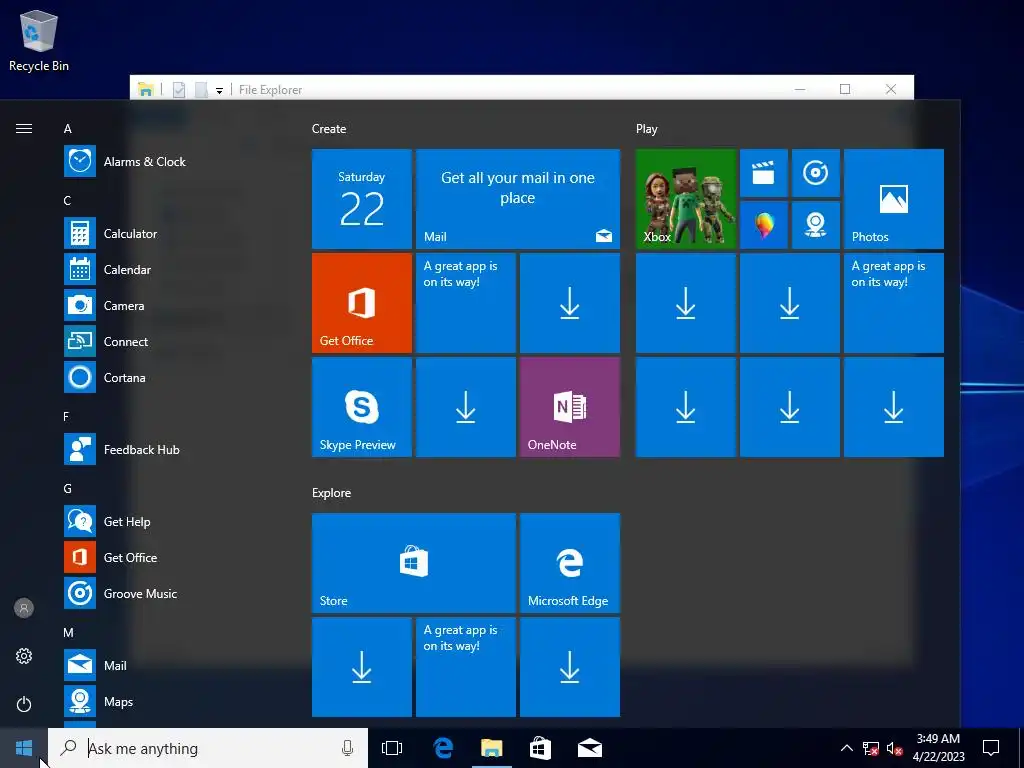The image size is (1024, 768).
Task: Click the Windows Start button
Action: coord(24,748)
